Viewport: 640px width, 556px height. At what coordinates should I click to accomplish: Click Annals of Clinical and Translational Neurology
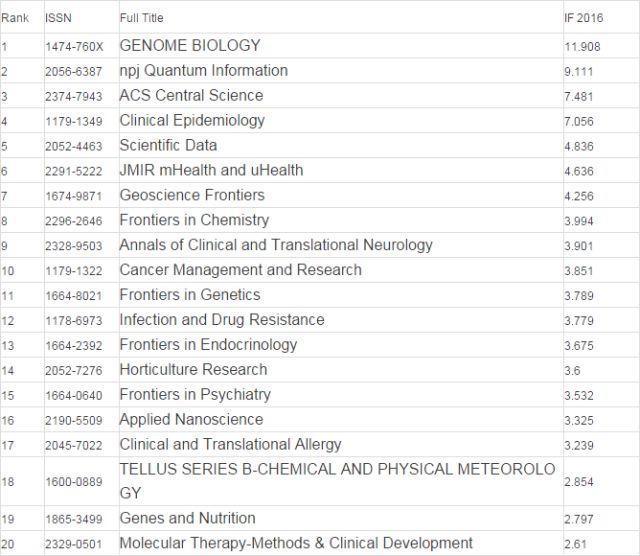(276, 245)
